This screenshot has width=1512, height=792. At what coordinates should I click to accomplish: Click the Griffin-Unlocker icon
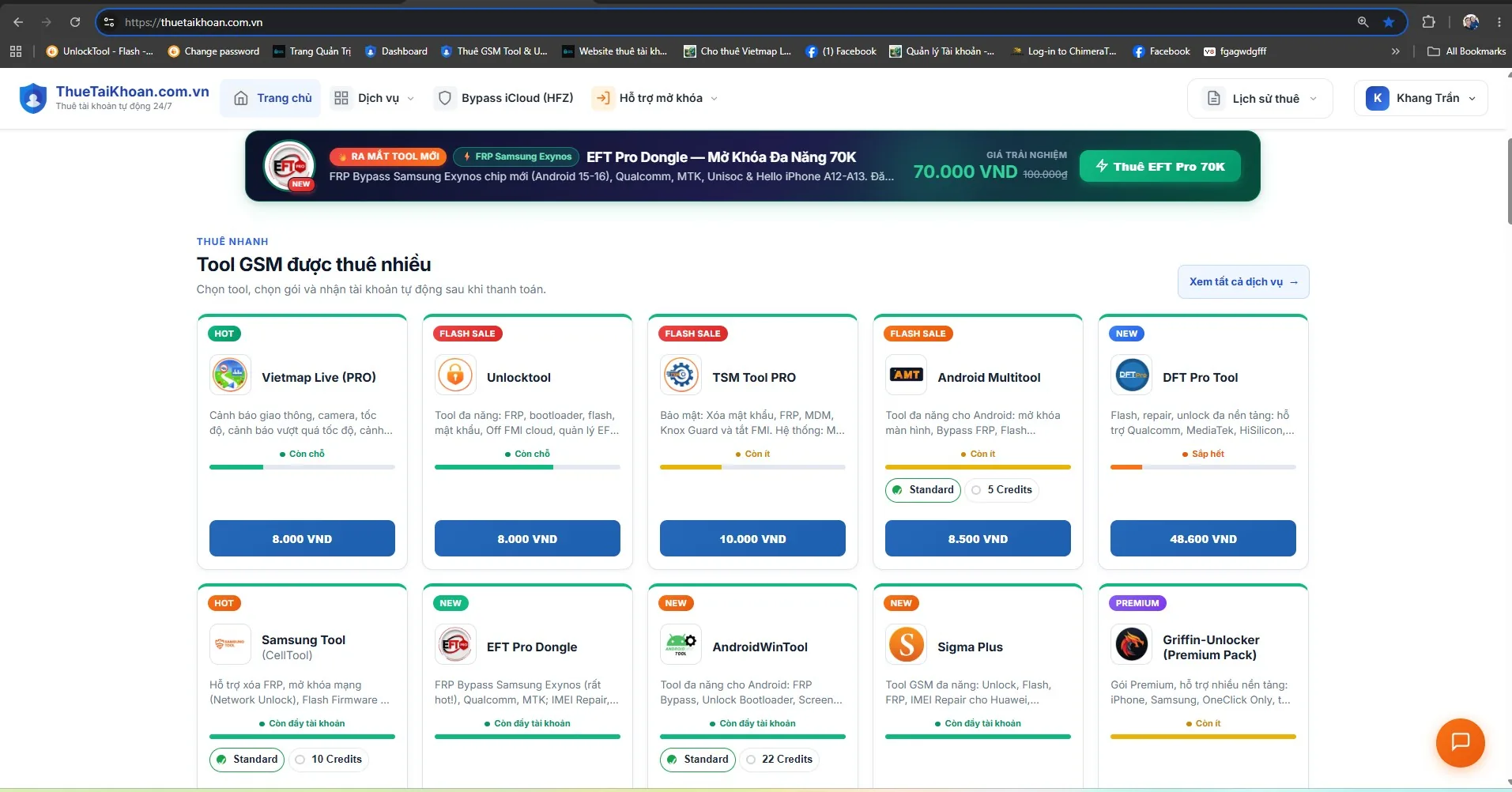1131,644
